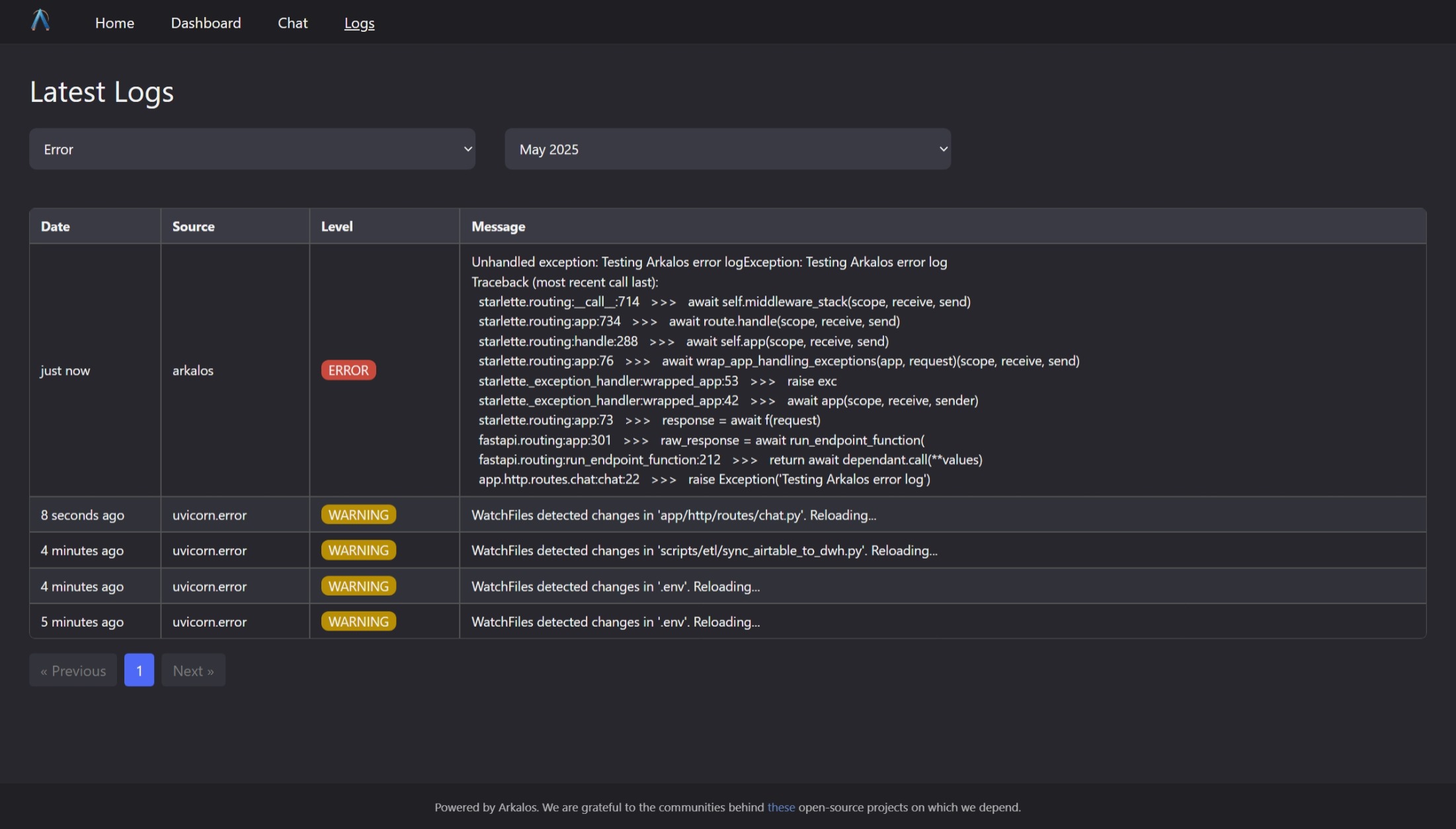This screenshot has width=1456, height=829.
Task: Switch to the Chat tab
Action: 292,22
